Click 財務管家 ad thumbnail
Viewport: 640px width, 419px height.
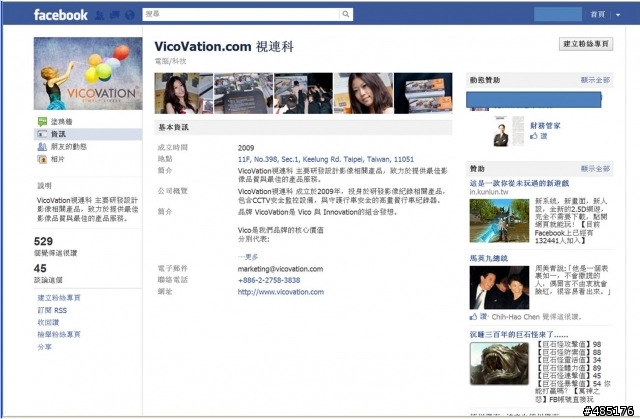coord(508,131)
